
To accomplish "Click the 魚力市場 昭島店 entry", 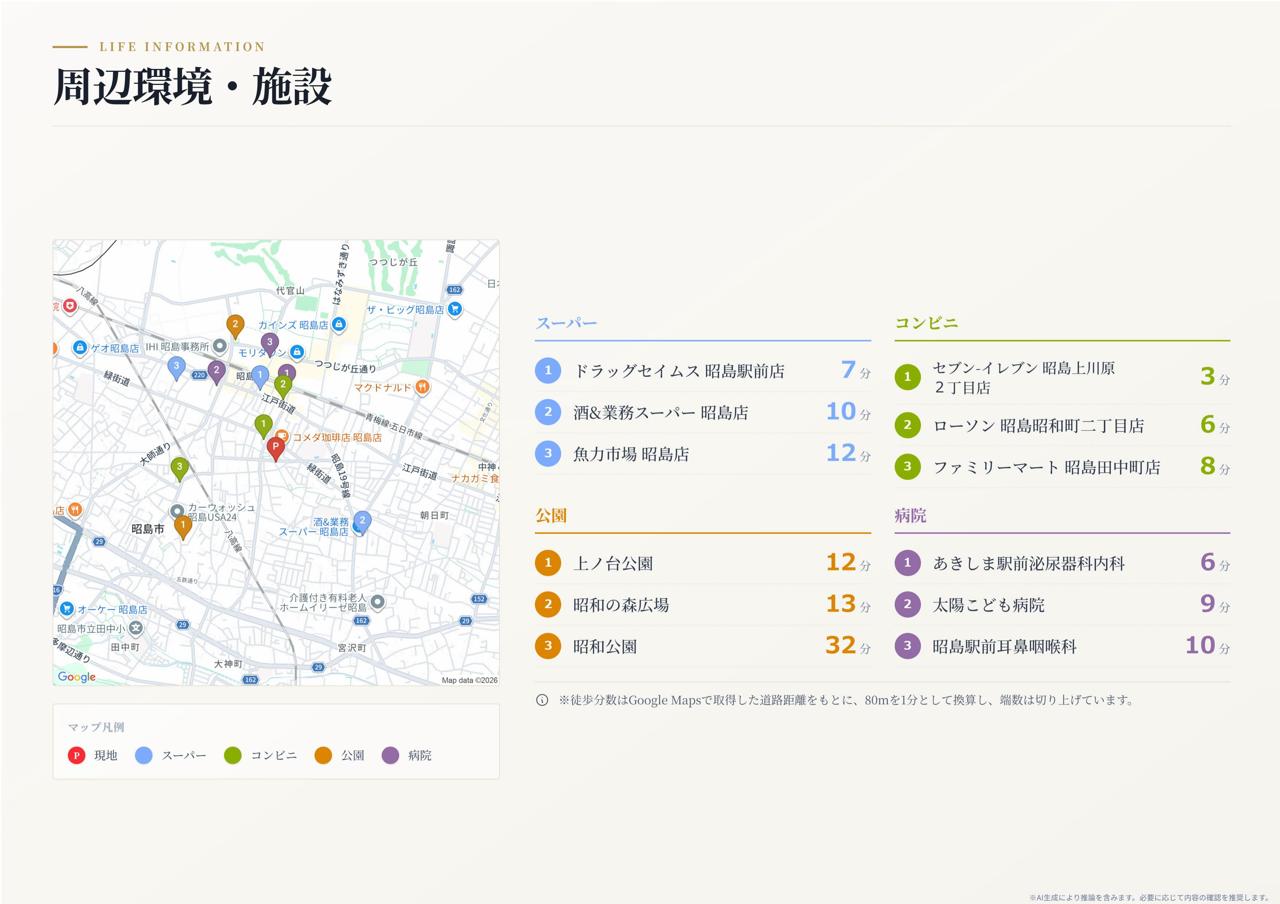I will 703,454.
